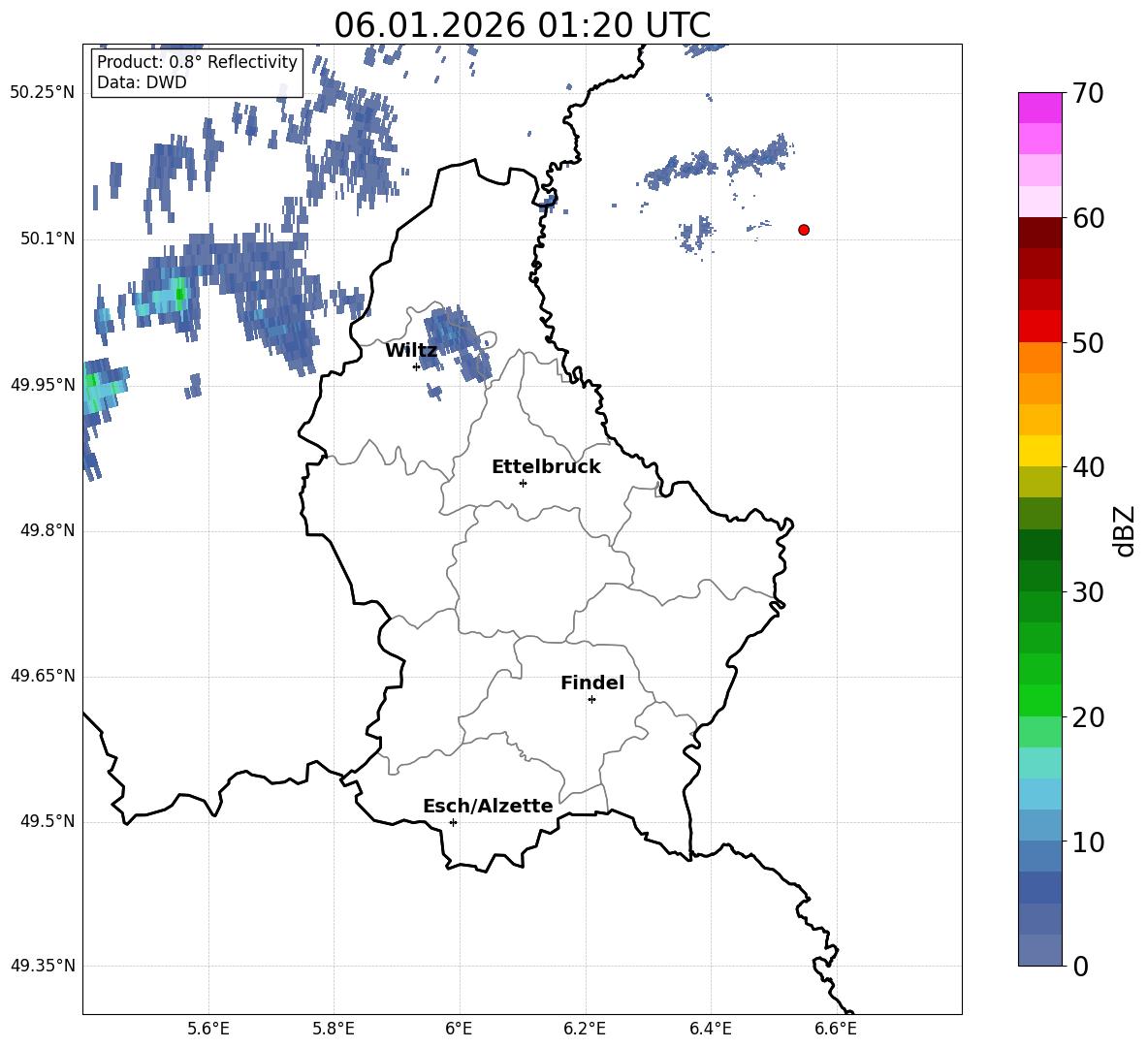Click longitude label 6.2°E
This screenshot has width=1148, height=1048.
pyautogui.click(x=585, y=1029)
